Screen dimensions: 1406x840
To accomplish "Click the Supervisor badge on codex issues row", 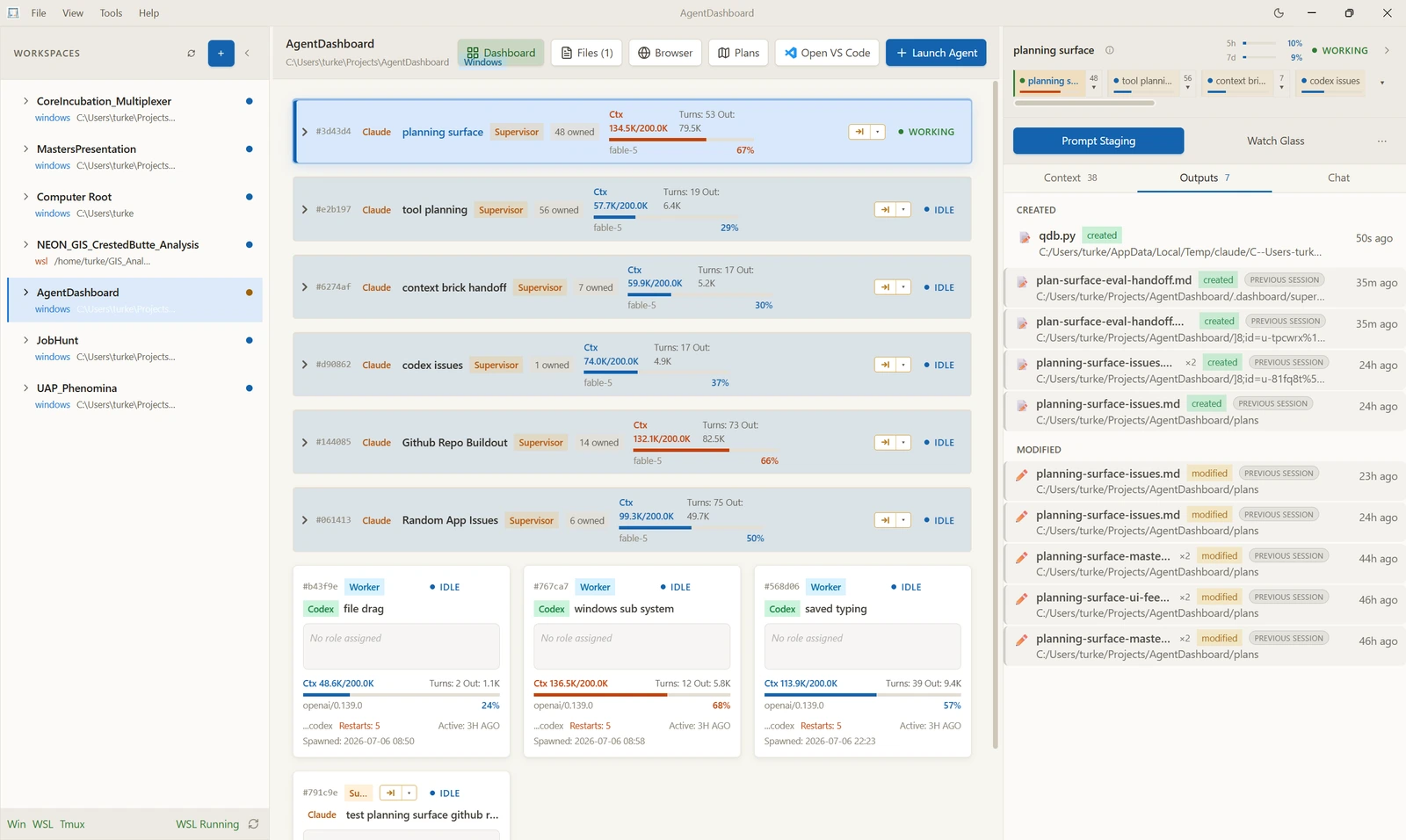I will point(496,366).
